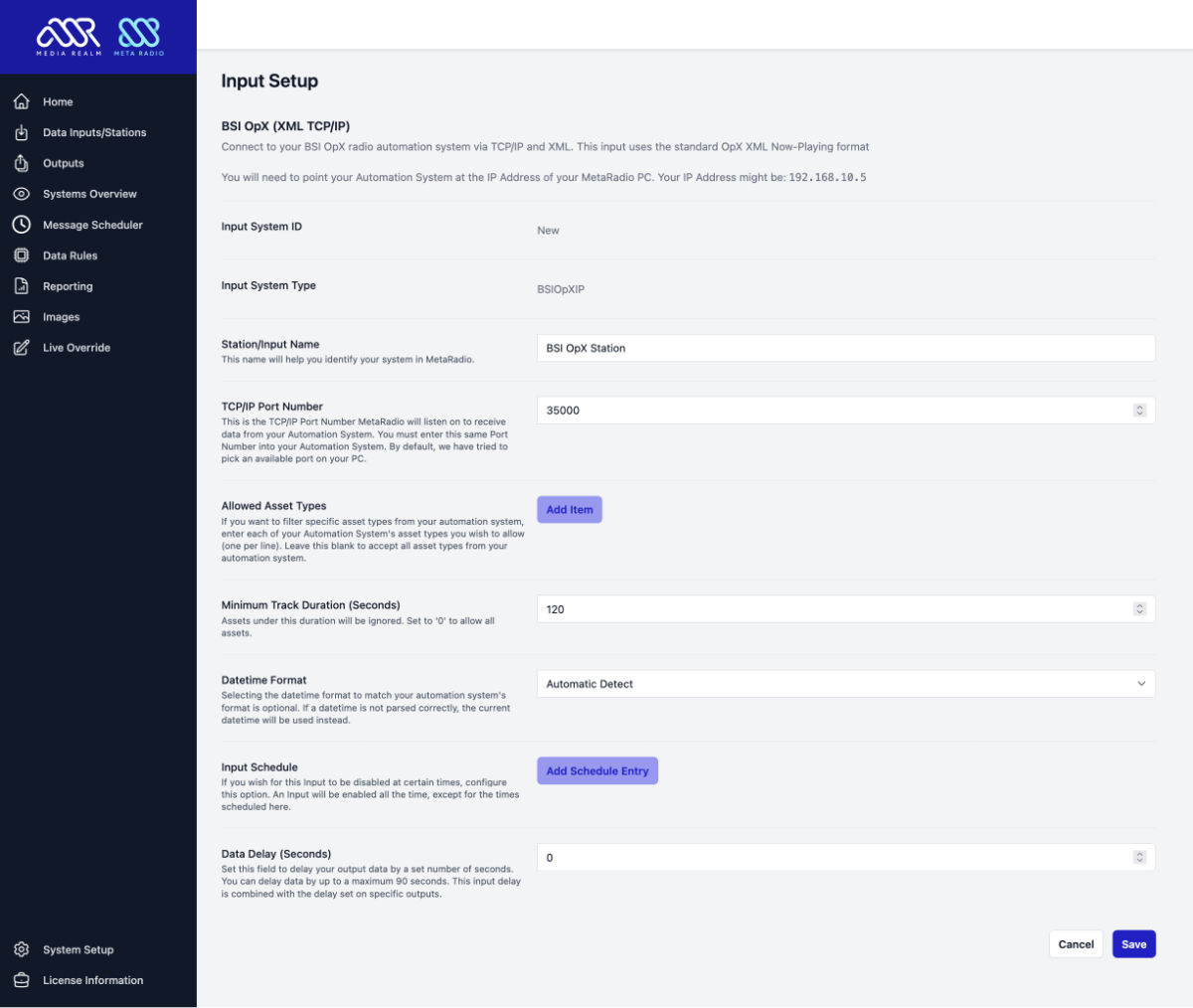The width and height of the screenshot is (1193, 1008).
Task: Open System Setup gear at bottom
Action: (20, 949)
